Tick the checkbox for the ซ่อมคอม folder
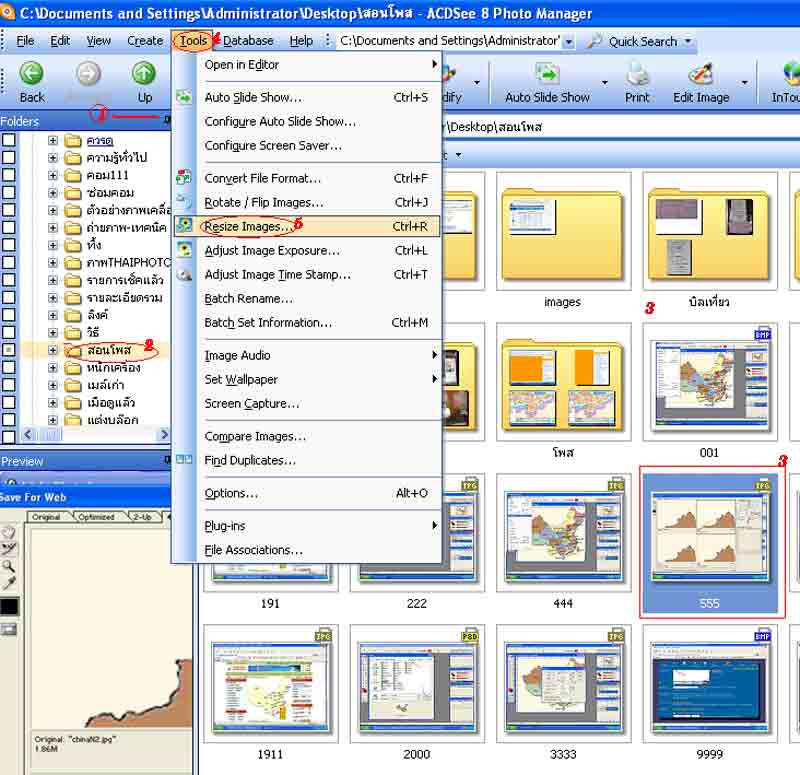 tap(9, 192)
